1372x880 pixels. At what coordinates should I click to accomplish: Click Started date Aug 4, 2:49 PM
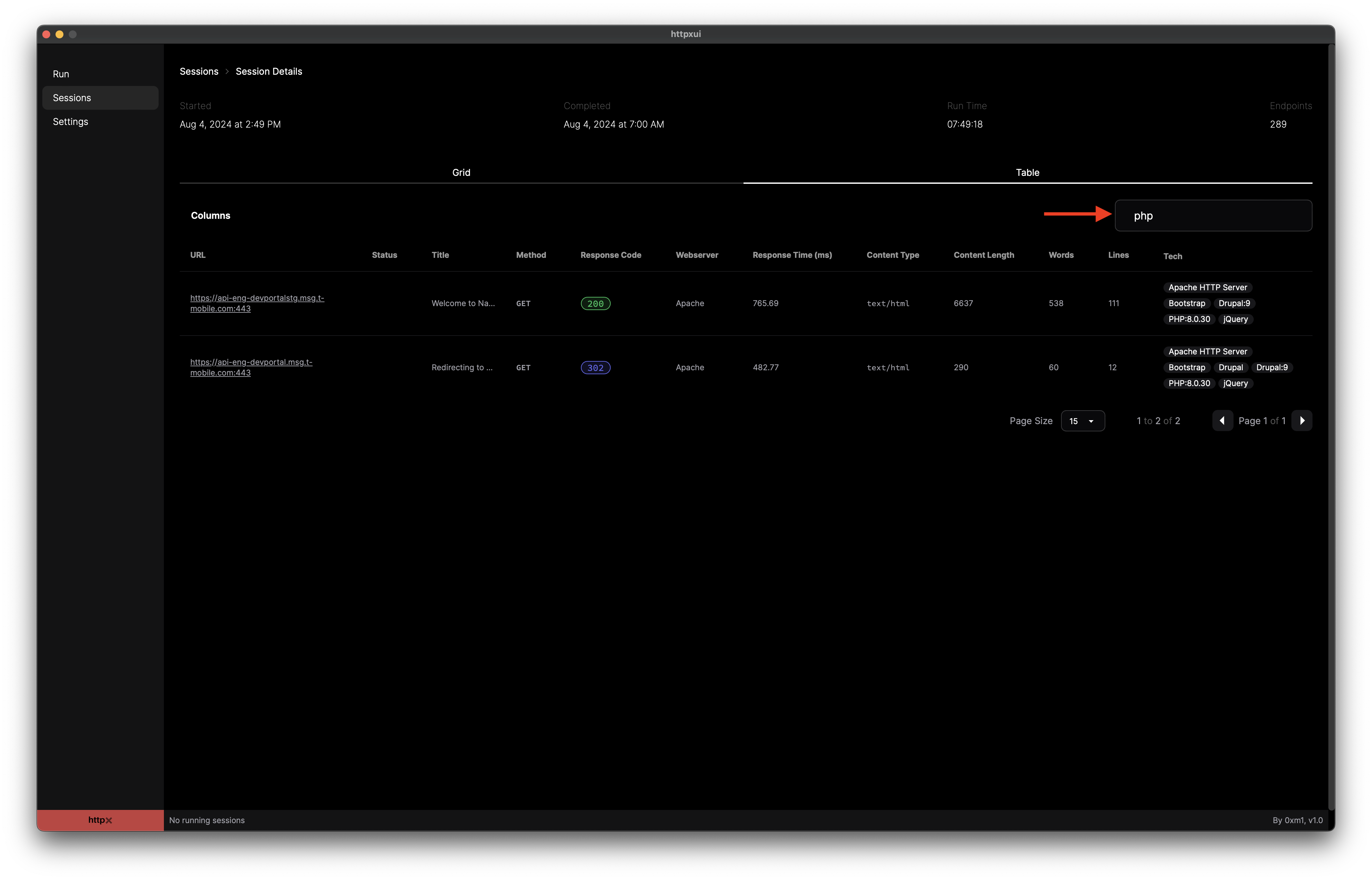pos(230,124)
